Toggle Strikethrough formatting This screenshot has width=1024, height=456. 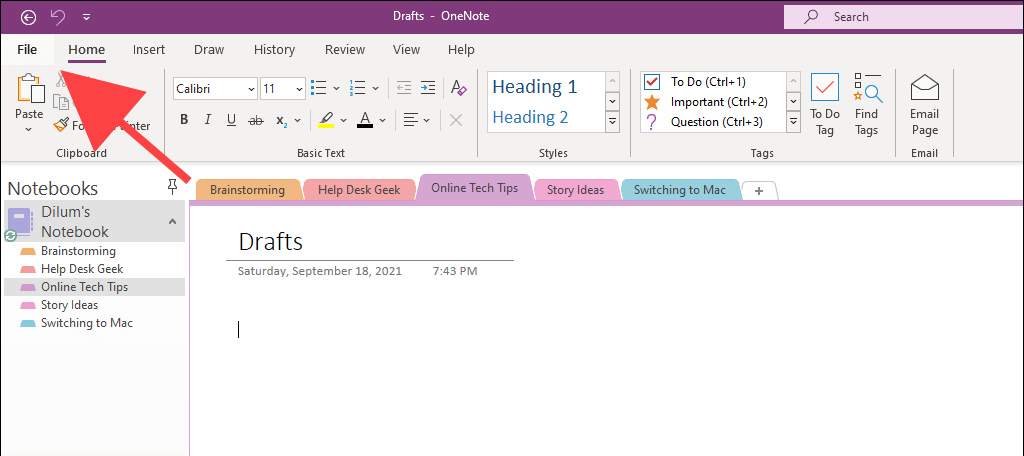(x=256, y=120)
